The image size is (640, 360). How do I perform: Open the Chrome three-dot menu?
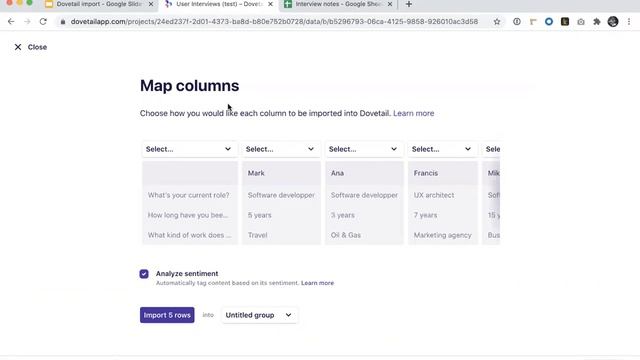pos(629,22)
